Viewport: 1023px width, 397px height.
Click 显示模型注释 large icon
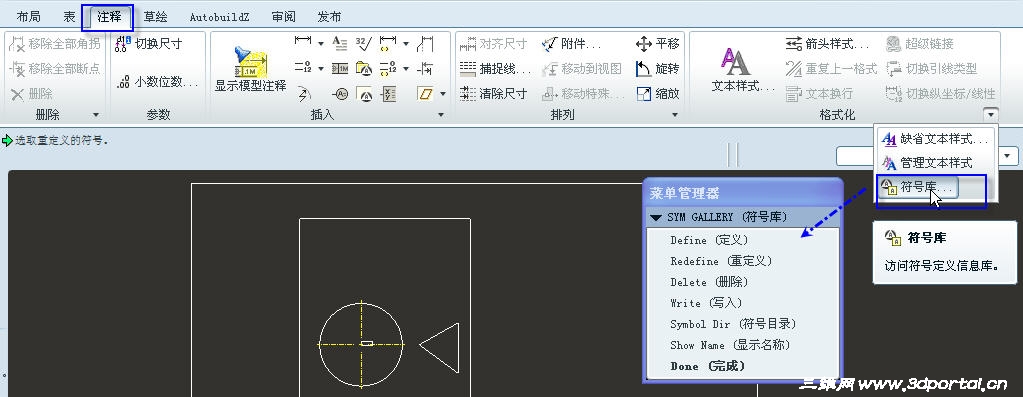pos(251,69)
